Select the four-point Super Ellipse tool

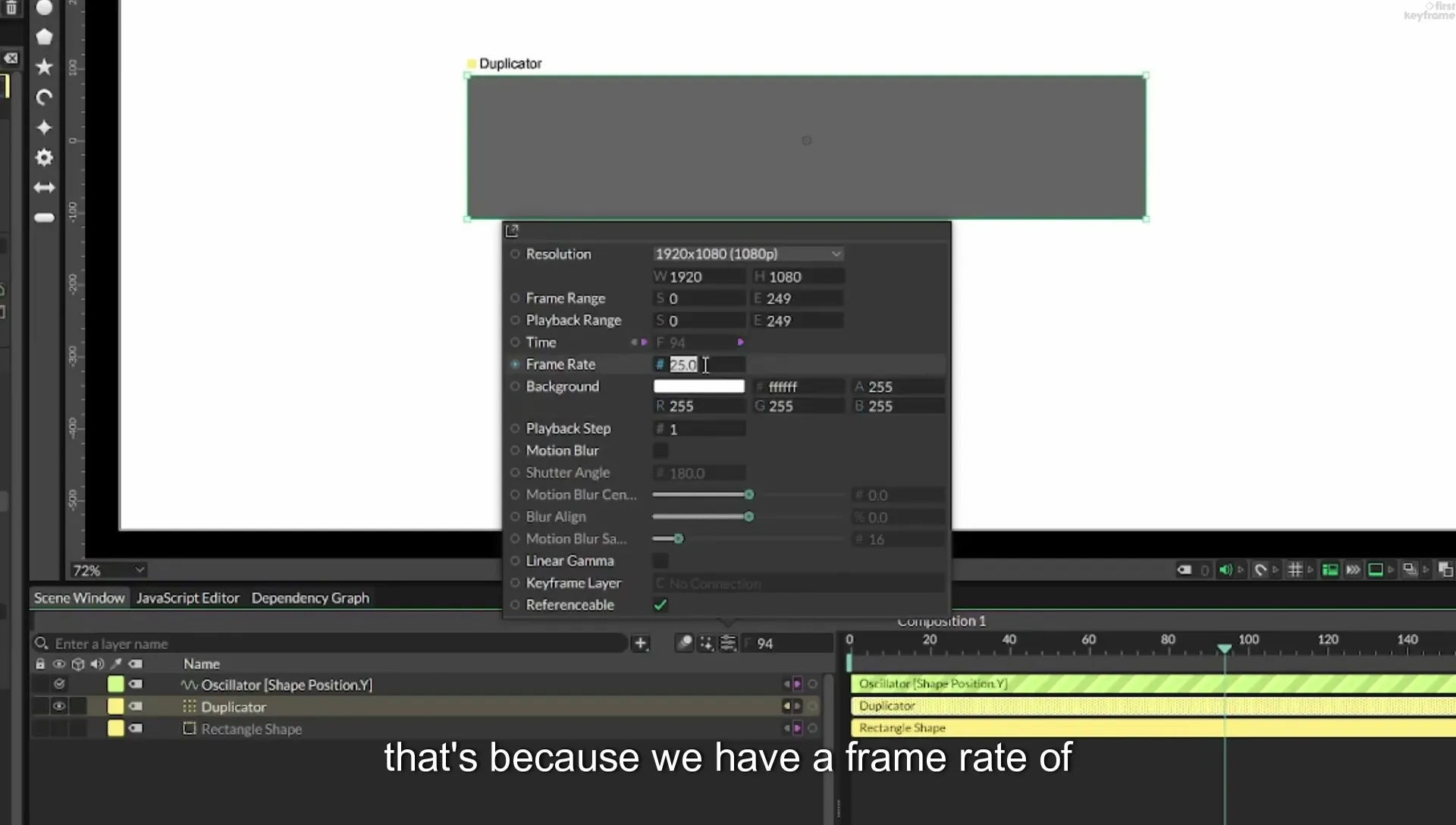pyautogui.click(x=44, y=127)
